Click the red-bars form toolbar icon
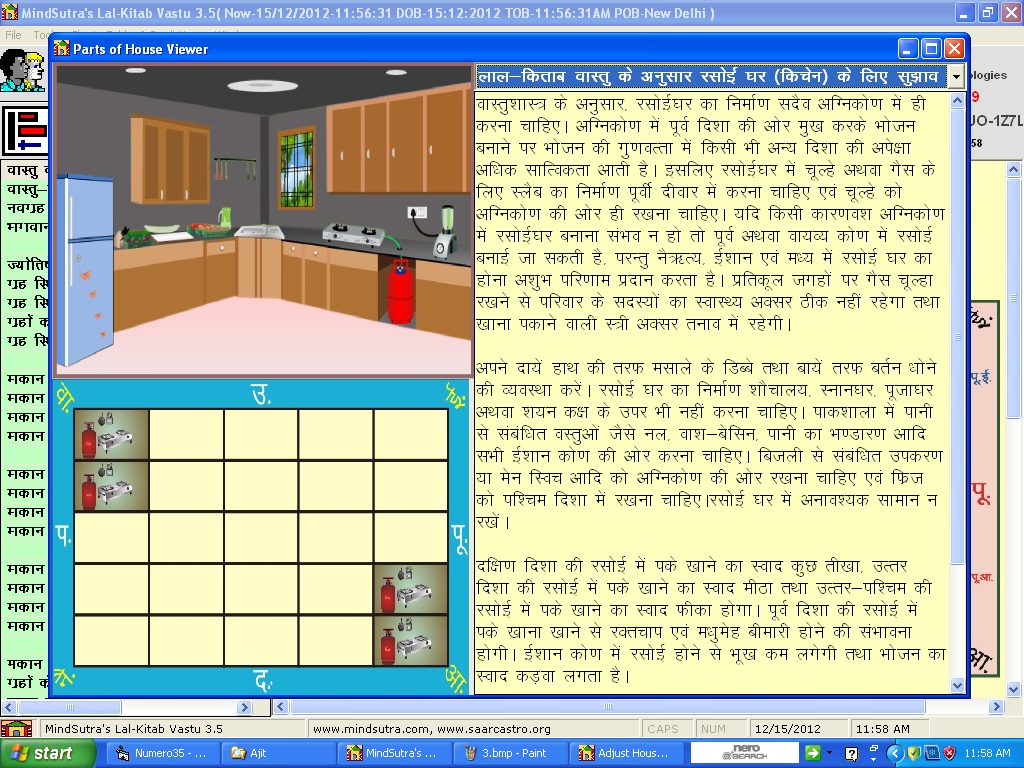This screenshot has height=768, width=1024. point(25,131)
